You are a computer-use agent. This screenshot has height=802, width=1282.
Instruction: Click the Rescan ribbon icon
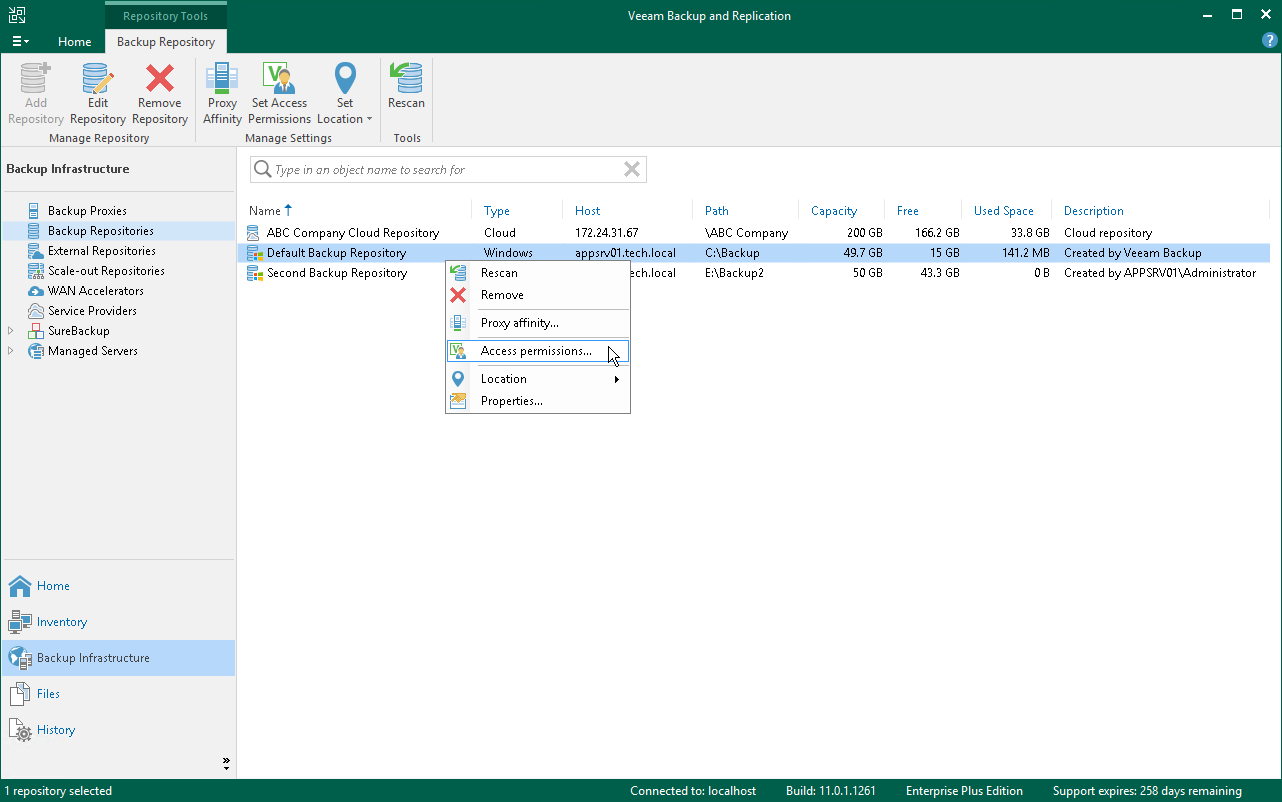pos(406,78)
